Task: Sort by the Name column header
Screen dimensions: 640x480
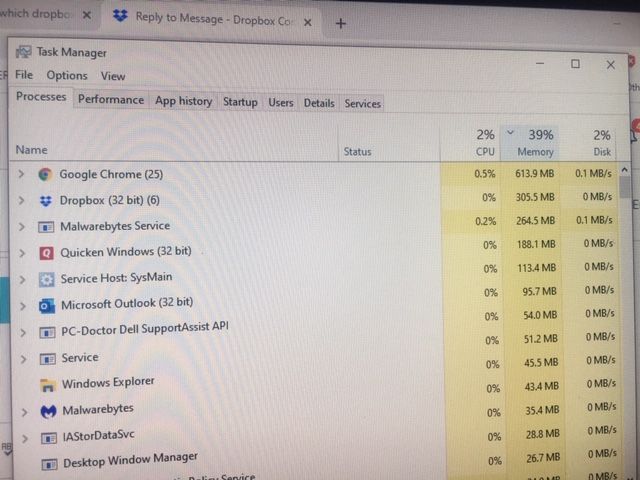Action: pyautogui.click(x=31, y=150)
